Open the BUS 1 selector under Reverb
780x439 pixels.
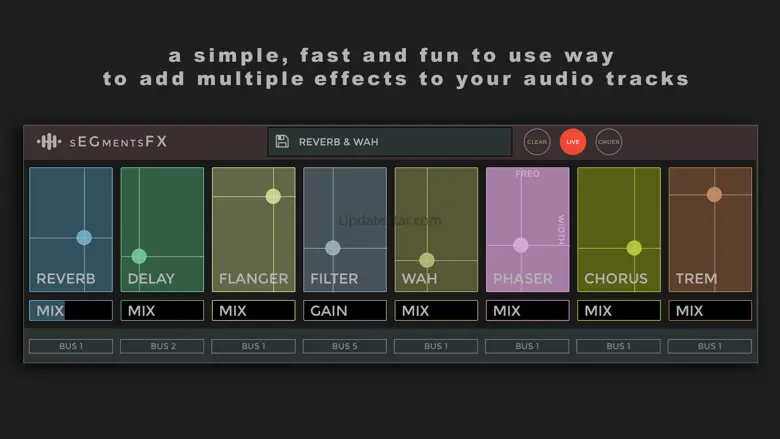[70, 346]
